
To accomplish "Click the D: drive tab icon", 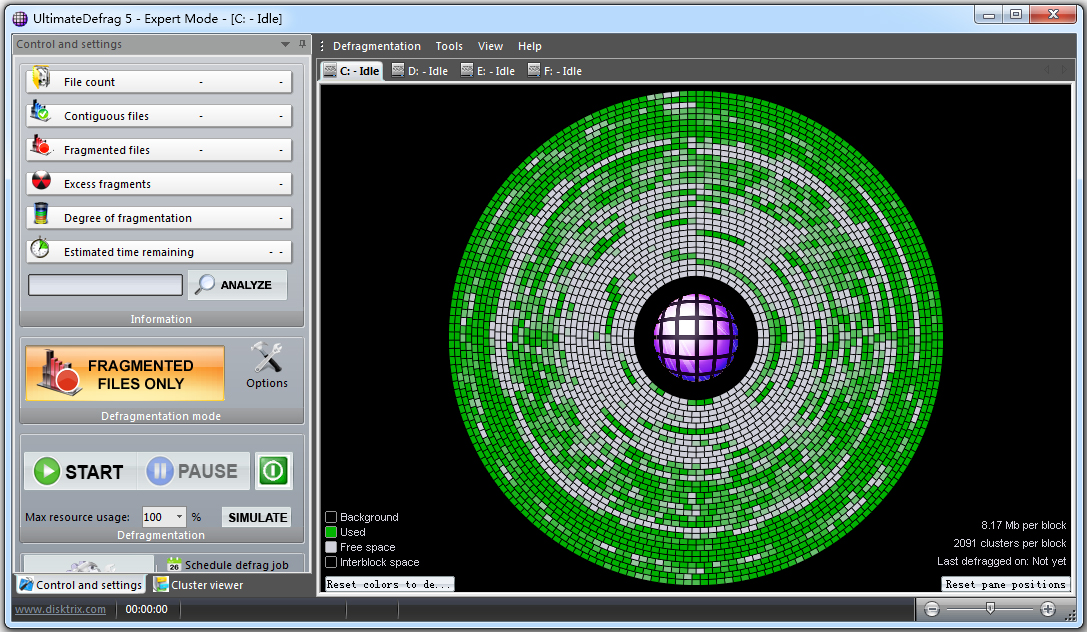I will [398, 70].
